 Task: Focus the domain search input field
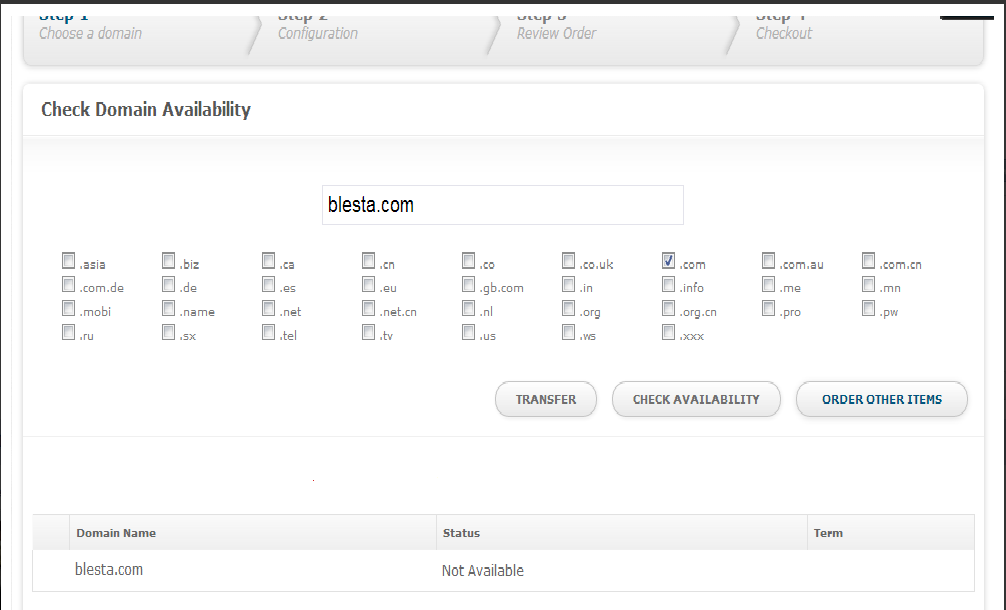coord(502,205)
